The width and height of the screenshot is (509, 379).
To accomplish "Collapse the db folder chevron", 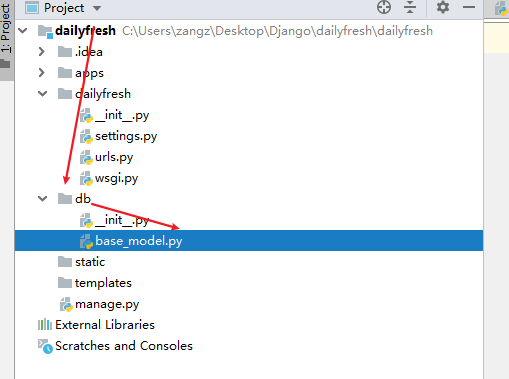I will 42,199.
